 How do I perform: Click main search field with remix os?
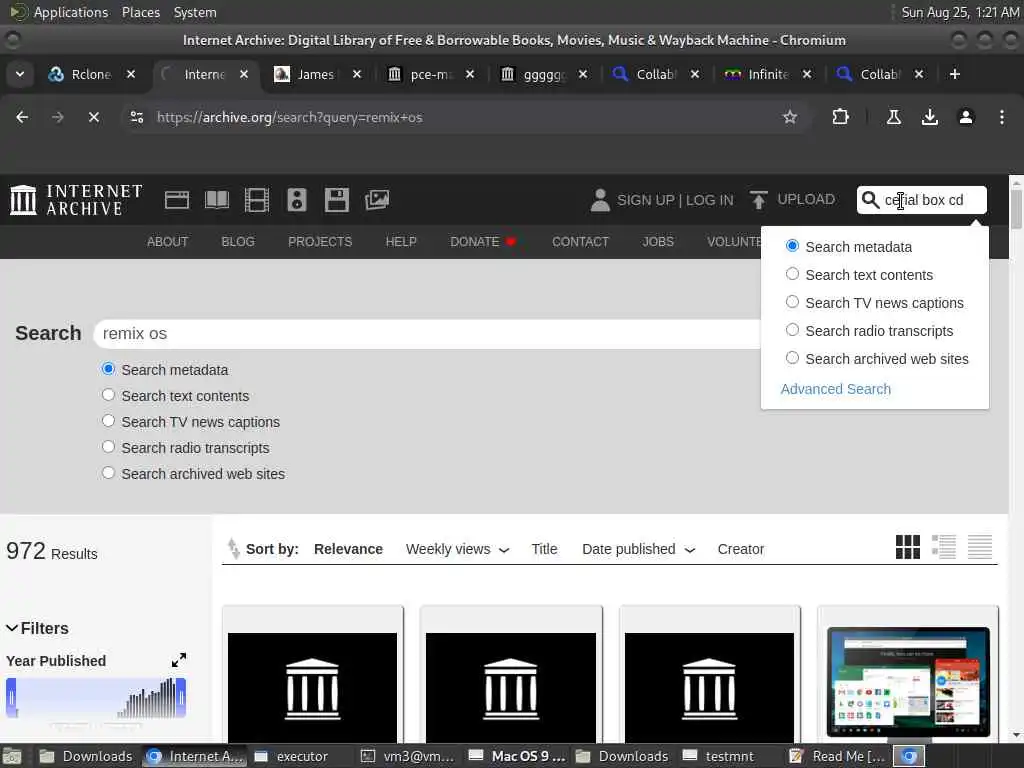[428, 334]
